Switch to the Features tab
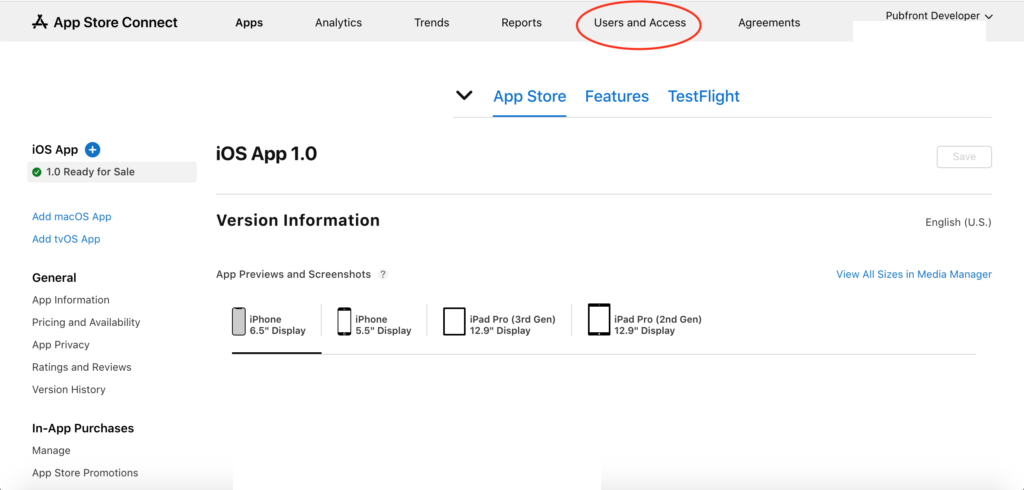The image size is (1024, 490). click(x=617, y=97)
